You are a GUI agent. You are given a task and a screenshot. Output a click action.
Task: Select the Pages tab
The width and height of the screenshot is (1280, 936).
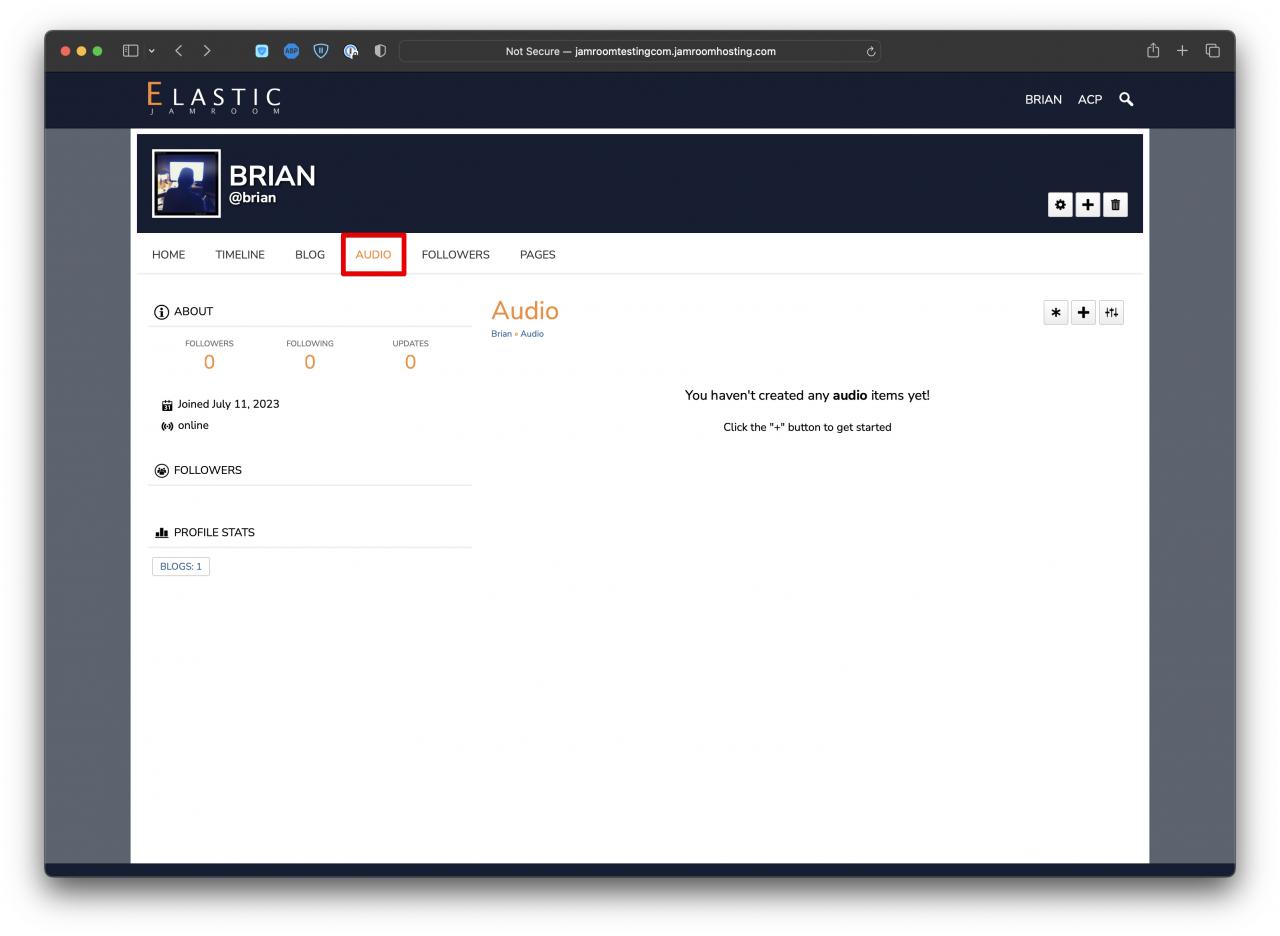coord(537,255)
